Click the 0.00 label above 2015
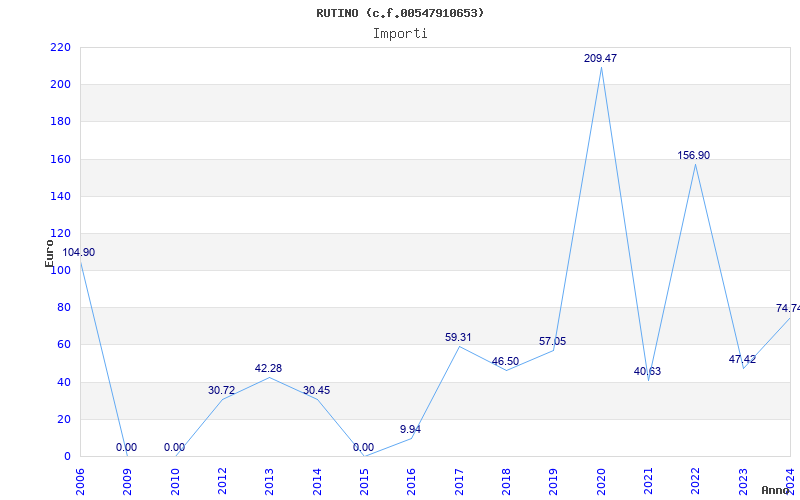 [363, 447]
